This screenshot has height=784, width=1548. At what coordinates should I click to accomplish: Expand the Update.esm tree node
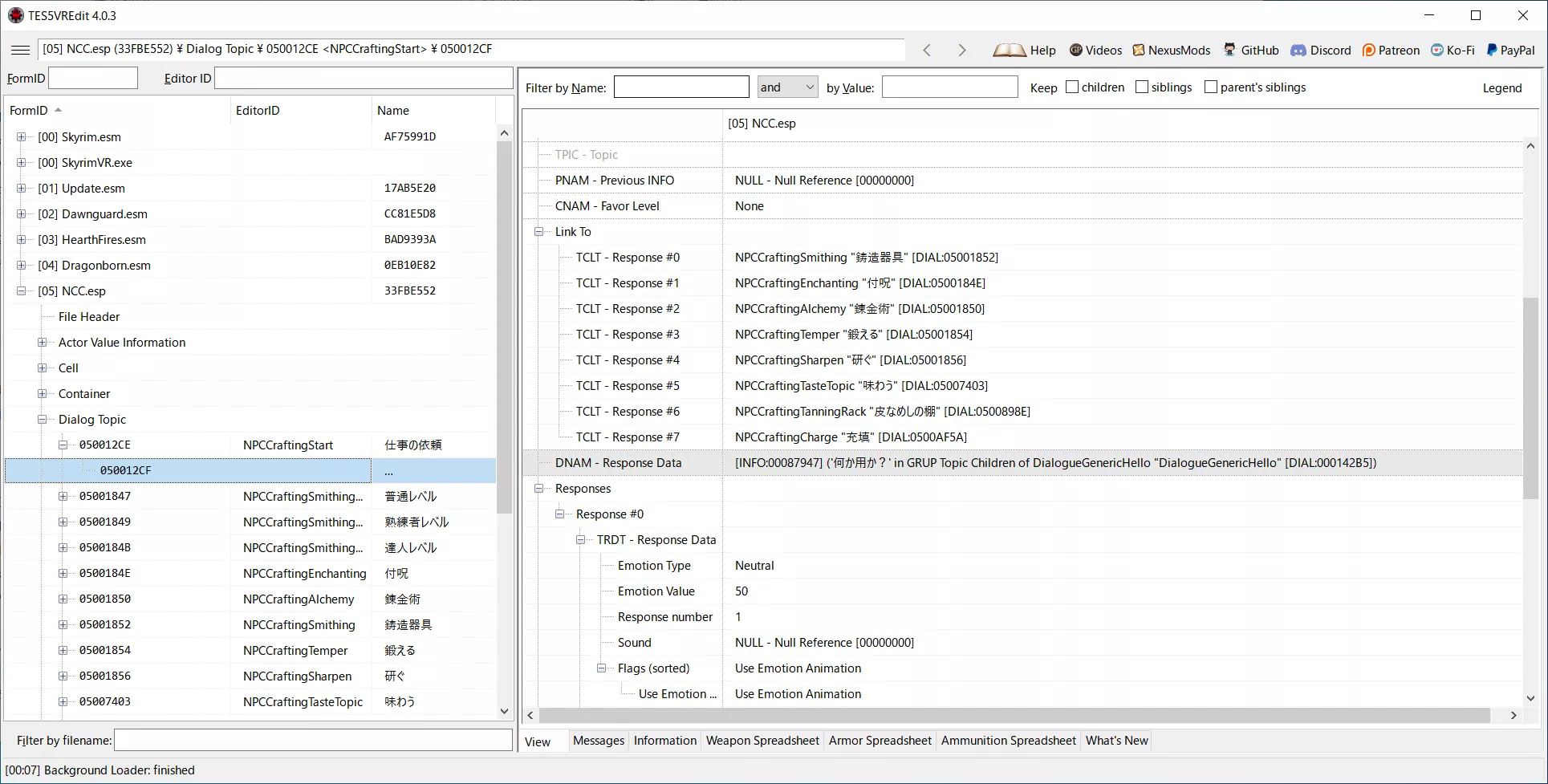21,189
